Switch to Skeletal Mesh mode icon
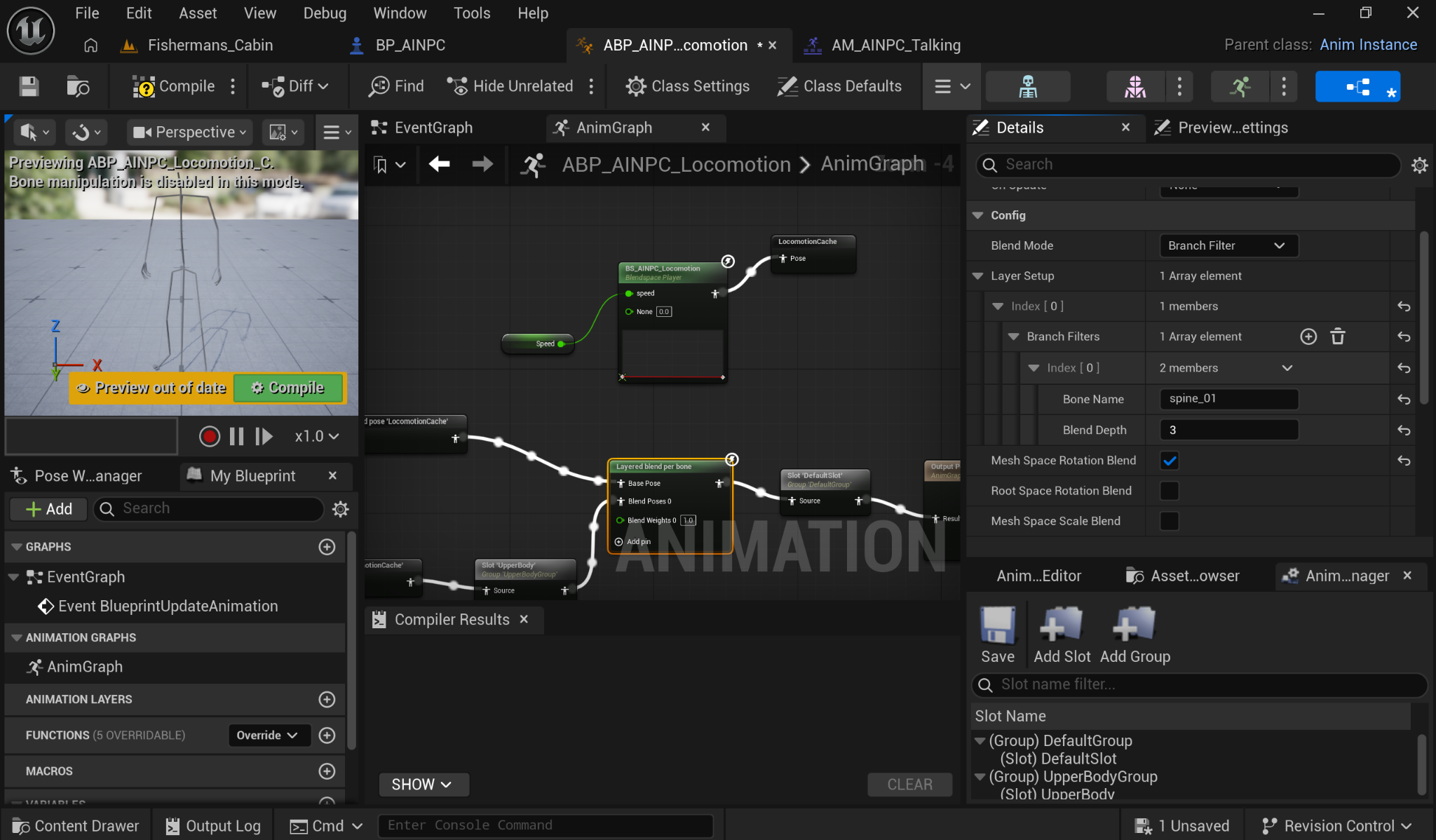 [1135, 86]
